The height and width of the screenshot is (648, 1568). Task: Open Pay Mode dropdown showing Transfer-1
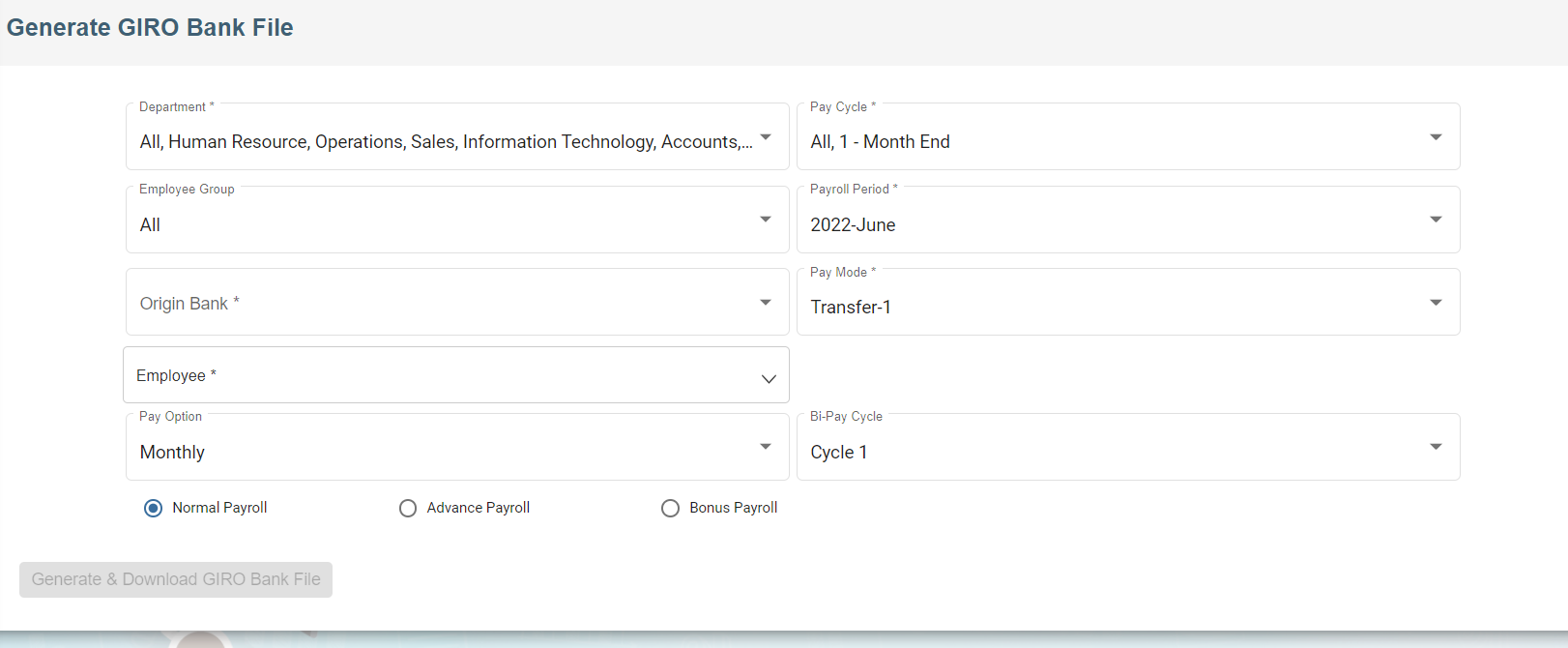pyautogui.click(x=1112, y=307)
